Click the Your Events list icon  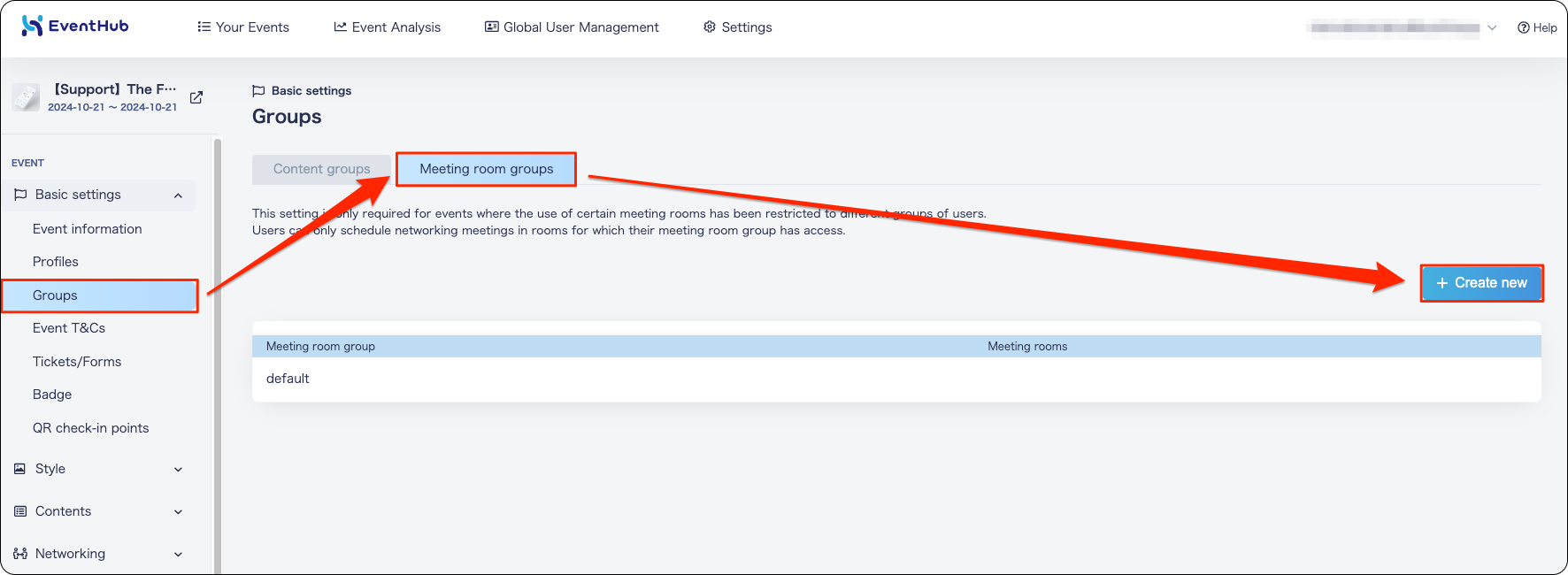[204, 27]
